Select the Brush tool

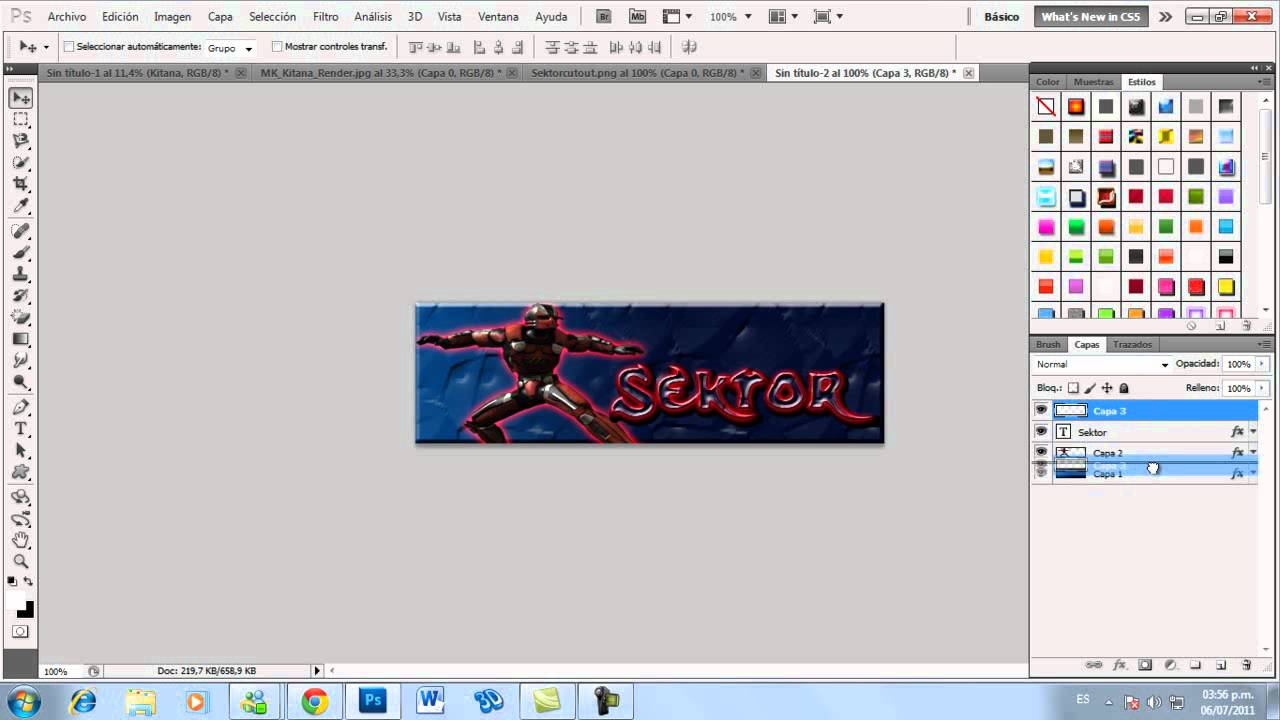coord(20,253)
